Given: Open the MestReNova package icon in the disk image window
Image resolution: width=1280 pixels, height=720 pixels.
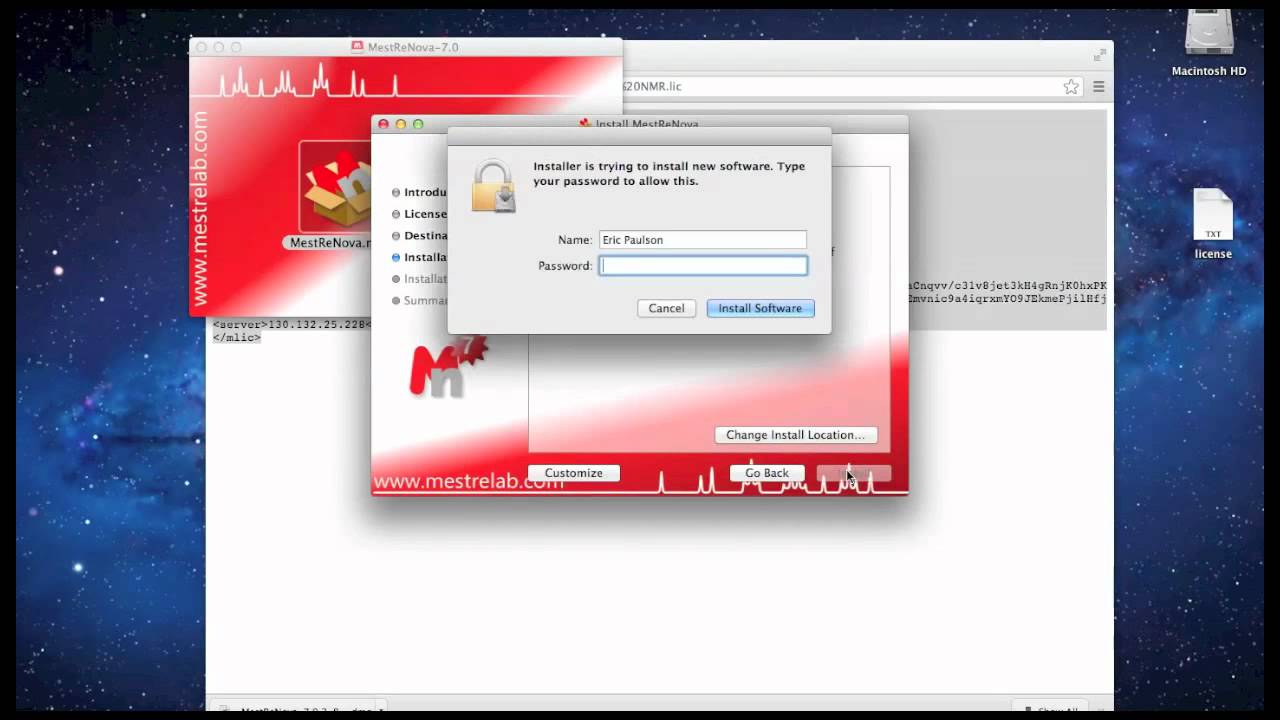Looking at the screenshot, I should (336, 189).
